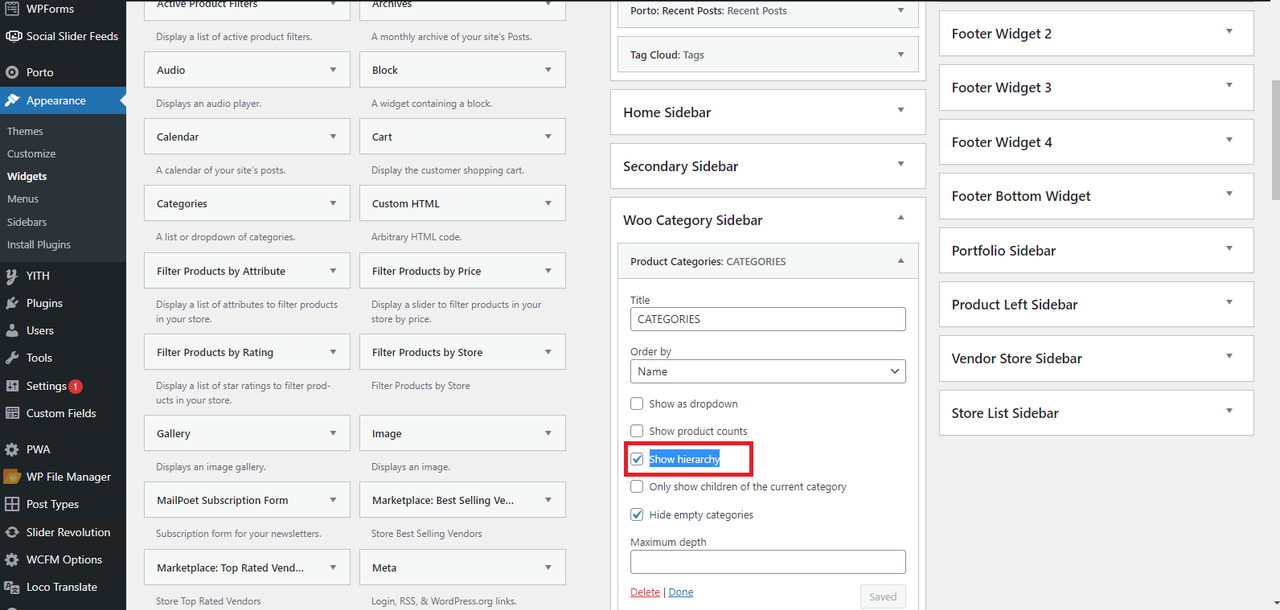The height and width of the screenshot is (610, 1280).
Task: Click the YITH menu icon
Action: coord(12,275)
